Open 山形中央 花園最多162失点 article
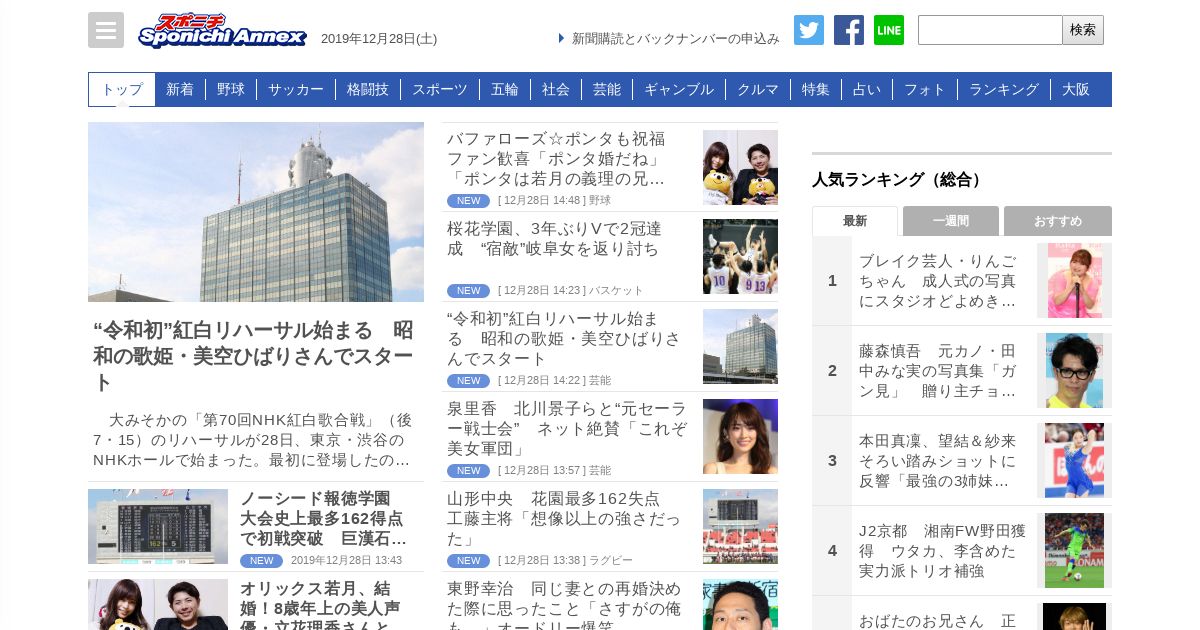This screenshot has height=630, width=1200. pos(564,519)
